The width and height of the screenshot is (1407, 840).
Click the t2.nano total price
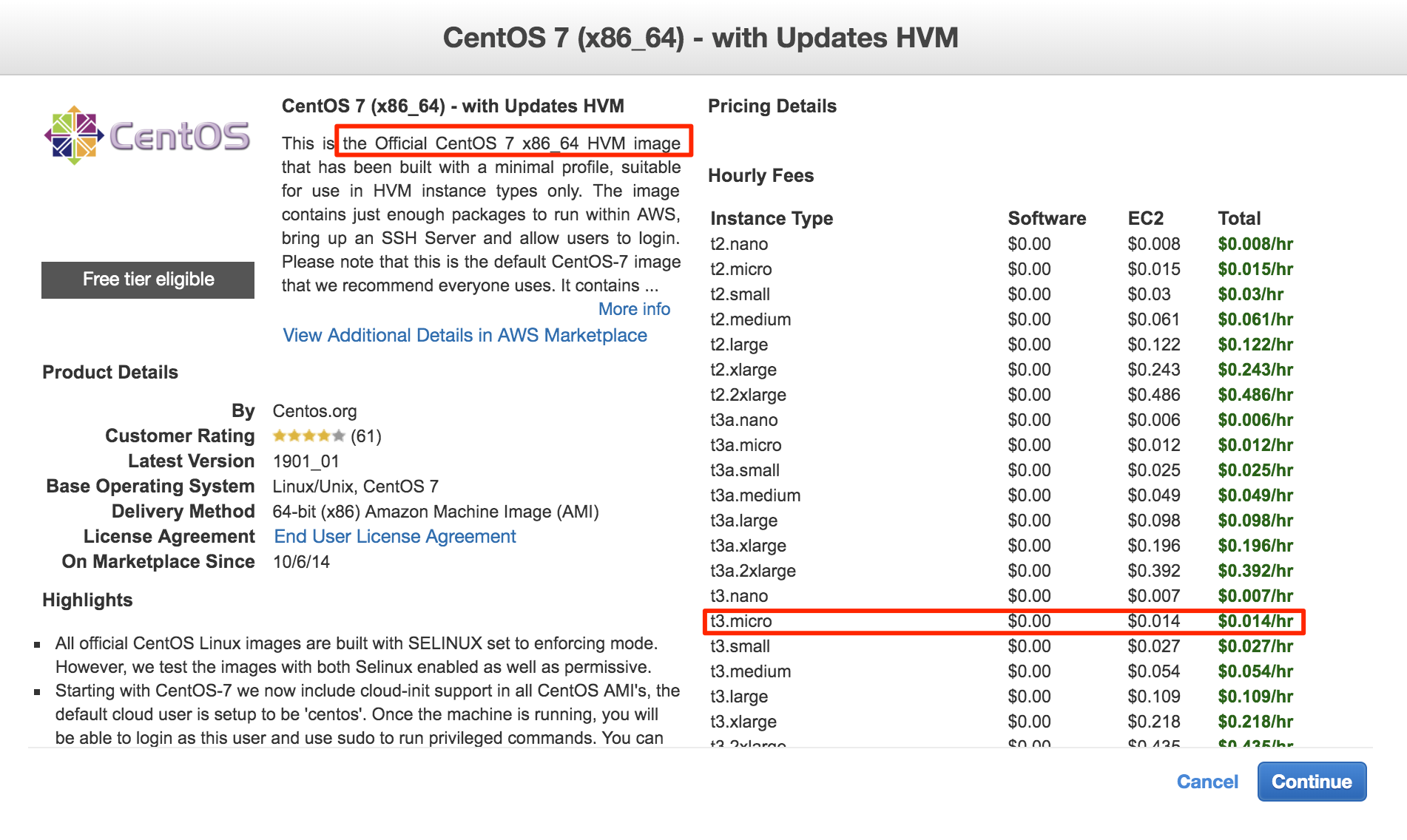tap(1255, 244)
